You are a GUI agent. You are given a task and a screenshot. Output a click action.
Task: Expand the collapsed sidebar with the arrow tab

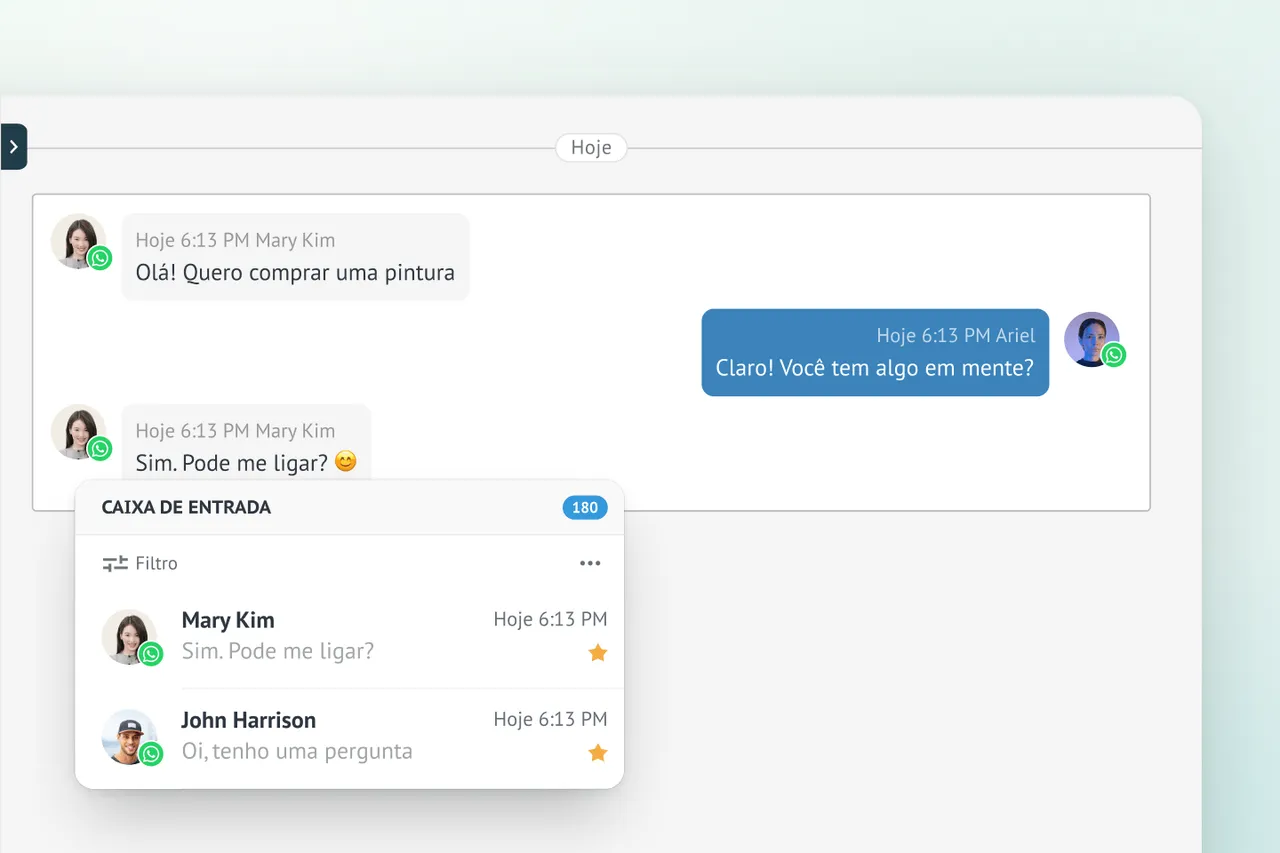tap(13, 147)
